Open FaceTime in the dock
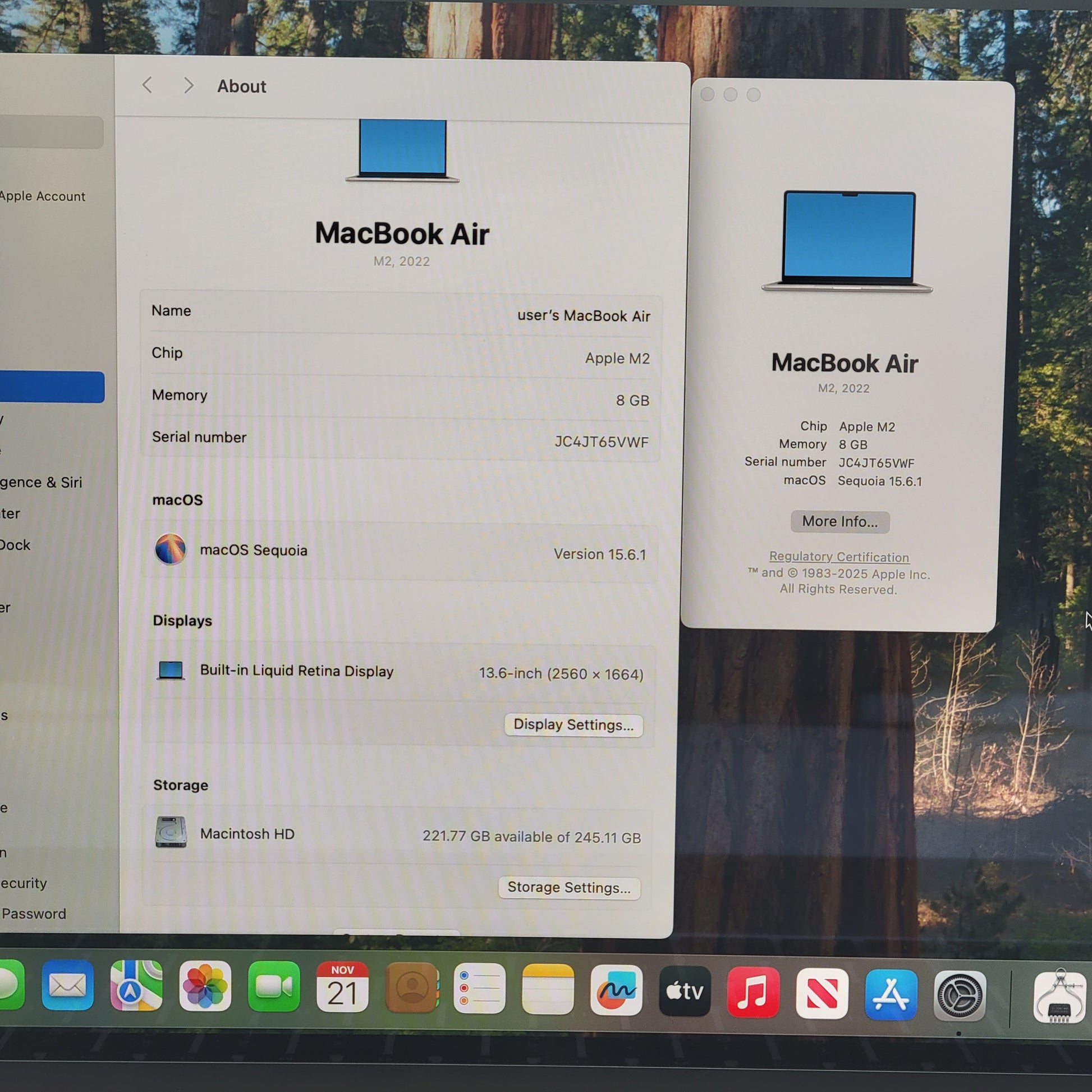Image resolution: width=1092 pixels, height=1092 pixels. tap(274, 987)
